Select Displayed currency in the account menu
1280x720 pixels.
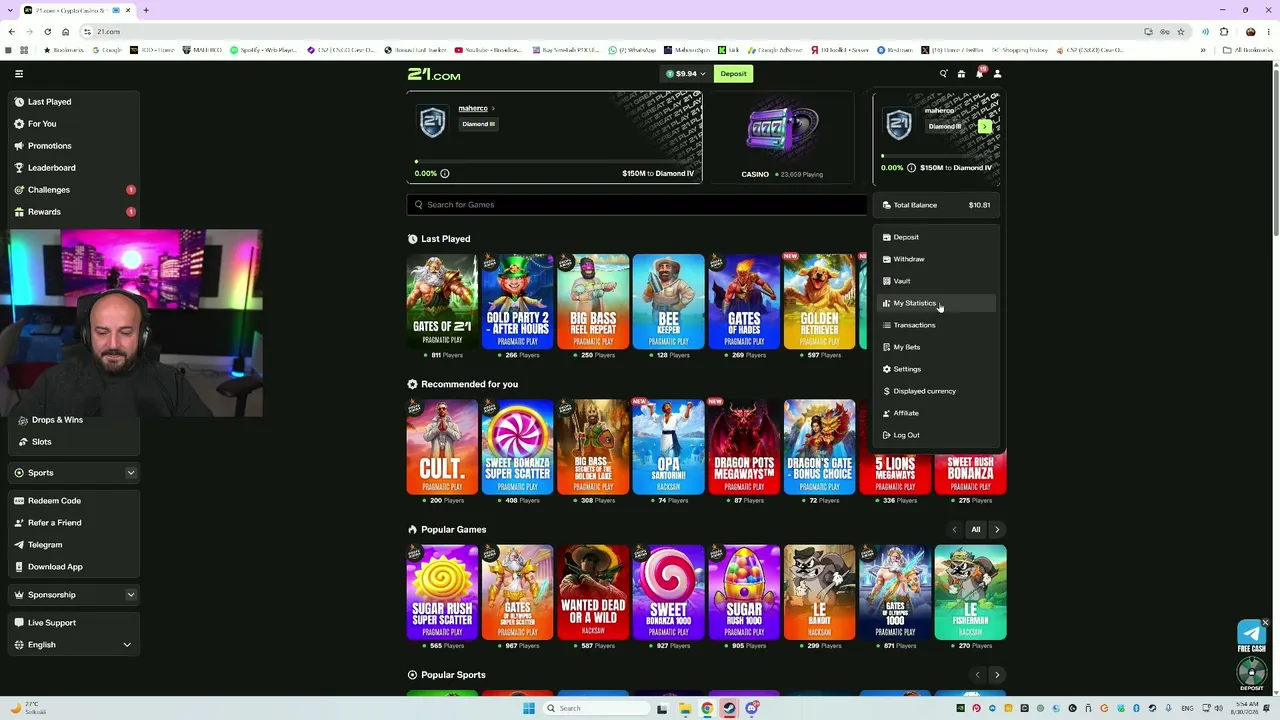coord(937,391)
